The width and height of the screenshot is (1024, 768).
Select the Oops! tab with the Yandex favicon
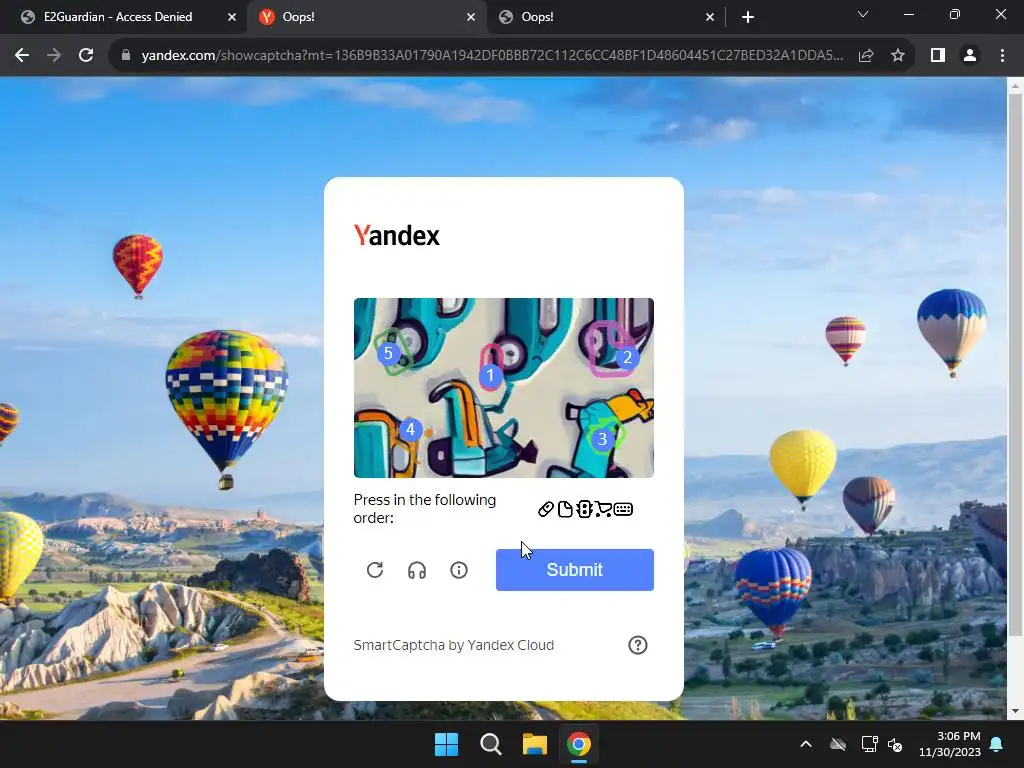coord(368,17)
